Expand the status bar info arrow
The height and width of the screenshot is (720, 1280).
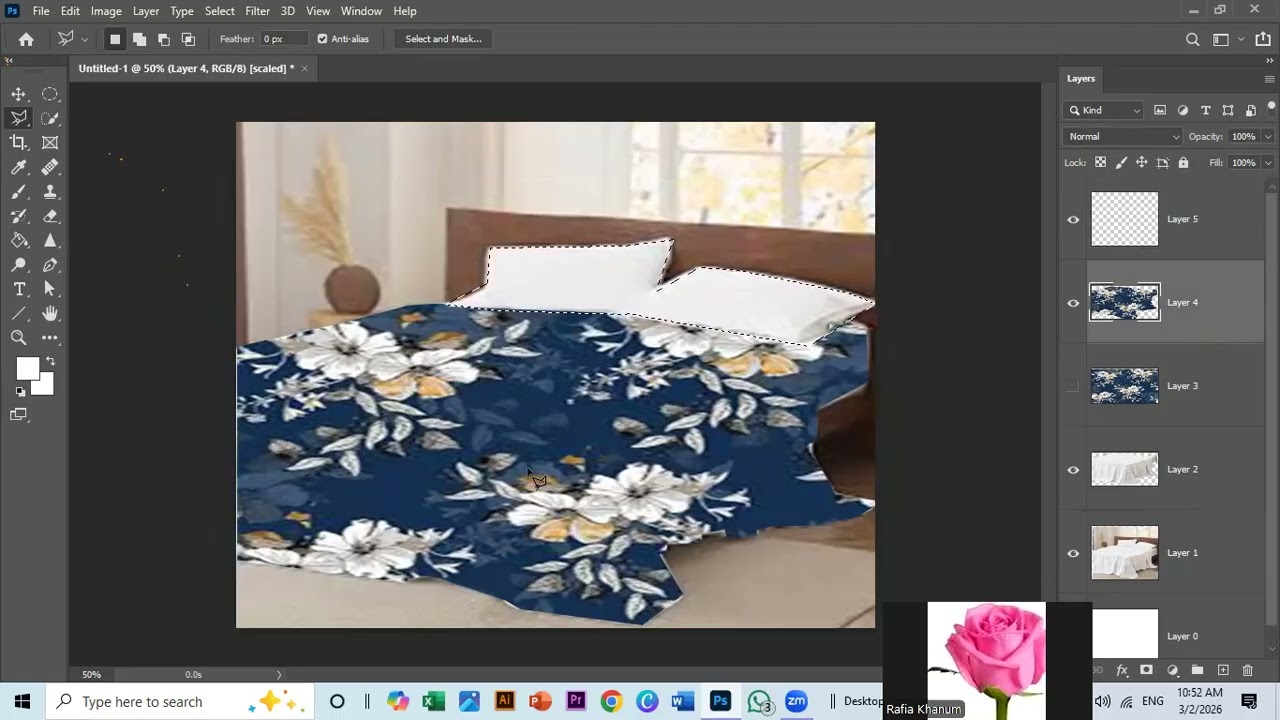279,674
